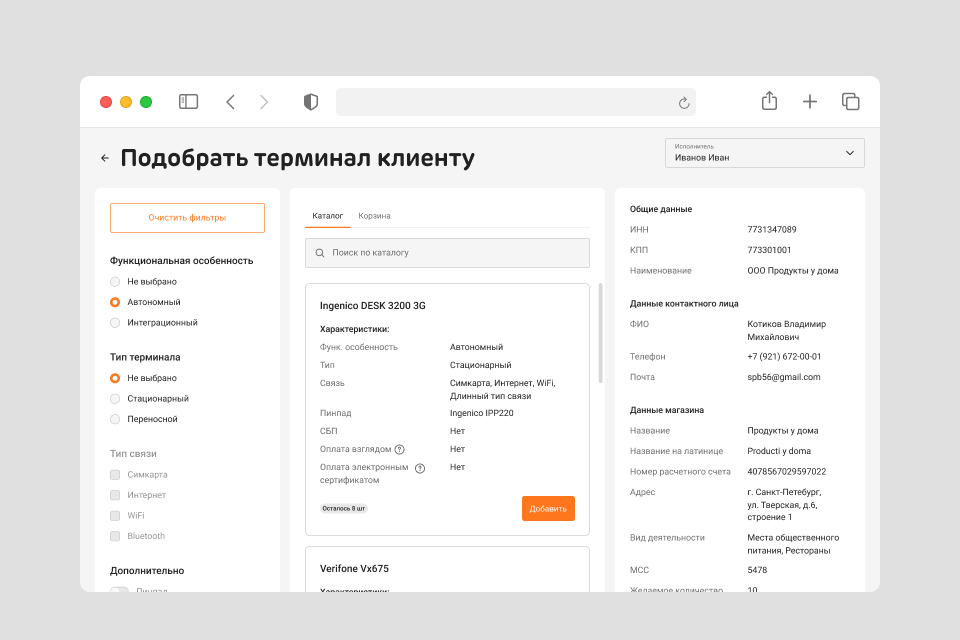Click phone number +7 (921) 672-00-01

784,356
